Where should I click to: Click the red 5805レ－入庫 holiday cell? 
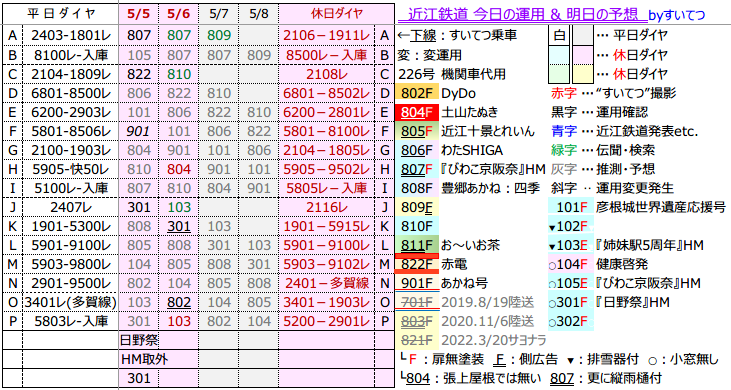326,188
